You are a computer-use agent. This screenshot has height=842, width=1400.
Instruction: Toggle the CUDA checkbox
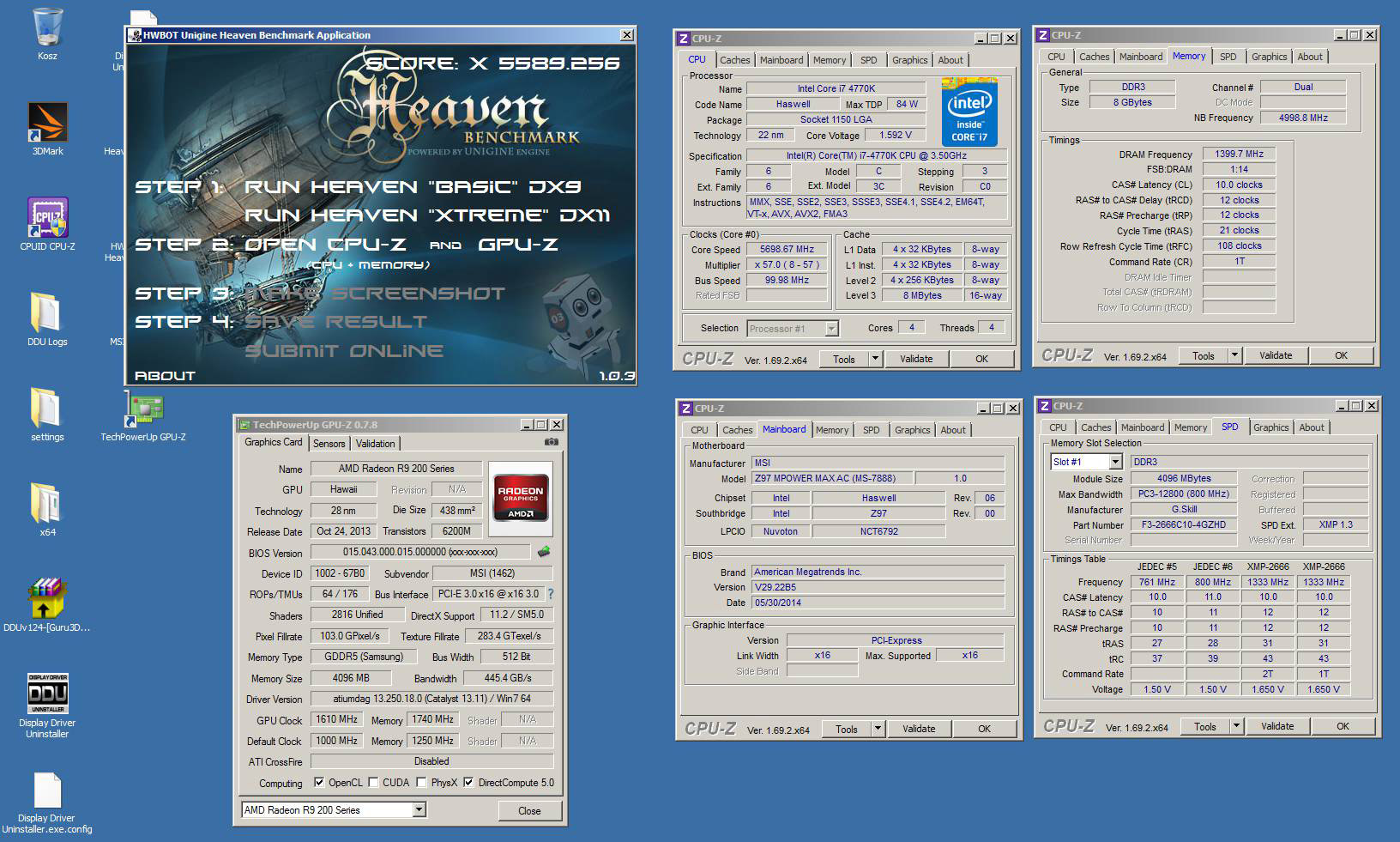[373, 782]
